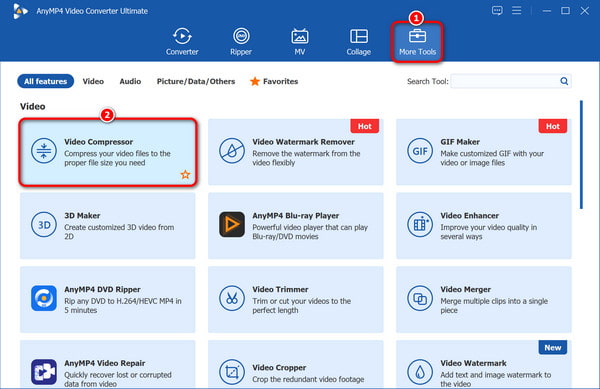This screenshot has width=600, height=389.
Task: Open the hamburger menu icon
Action: pos(517,11)
